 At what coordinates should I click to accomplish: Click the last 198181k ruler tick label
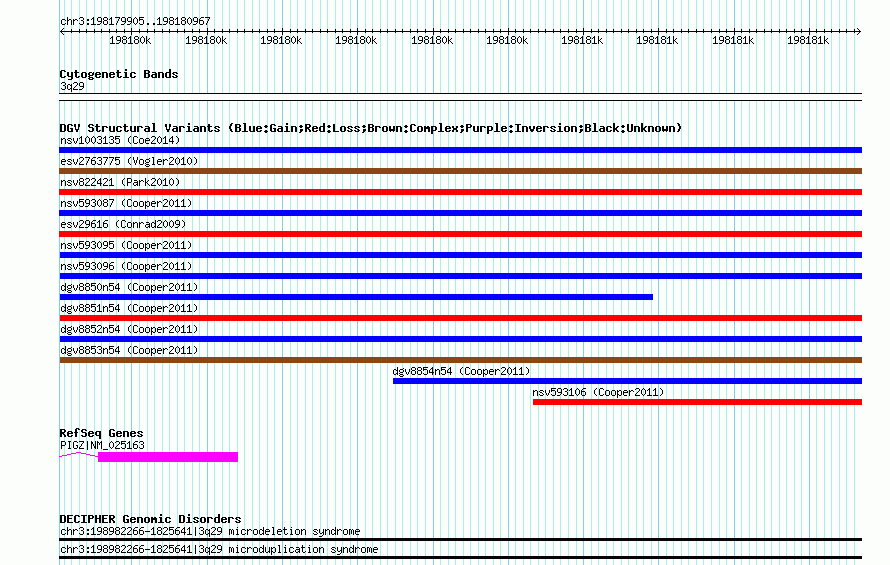coord(808,40)
